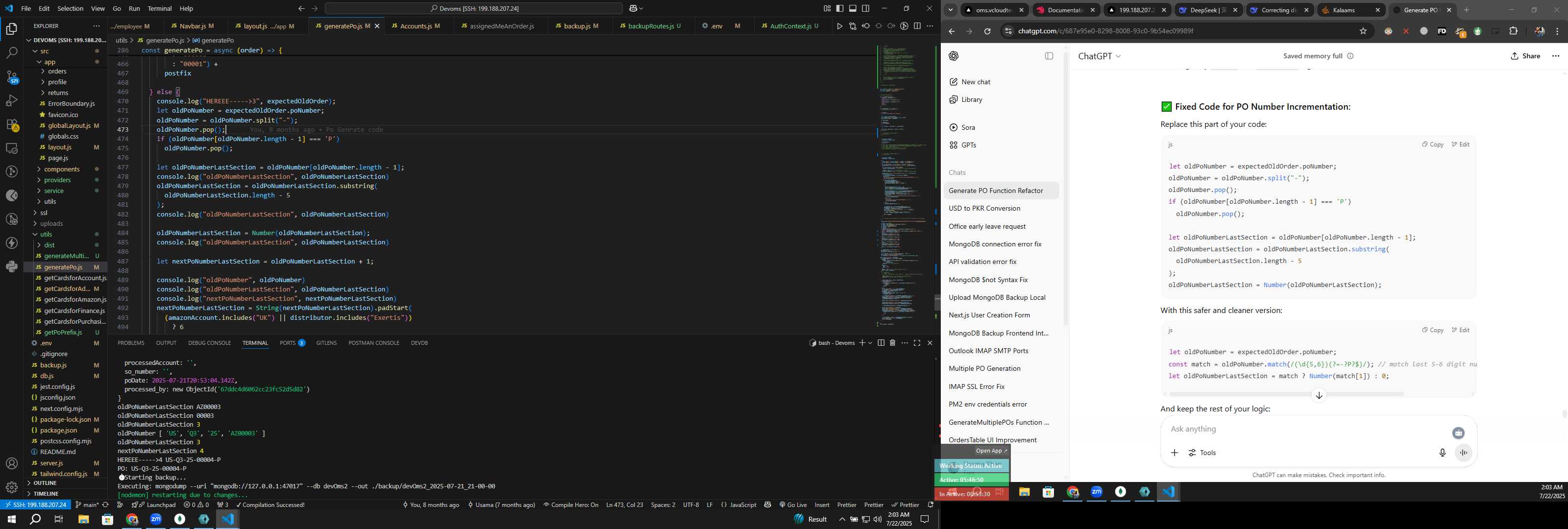Screen dimensions: 1568x529
Task: Open the ChatGPT model dropdown
Action: click(1099, 56)
